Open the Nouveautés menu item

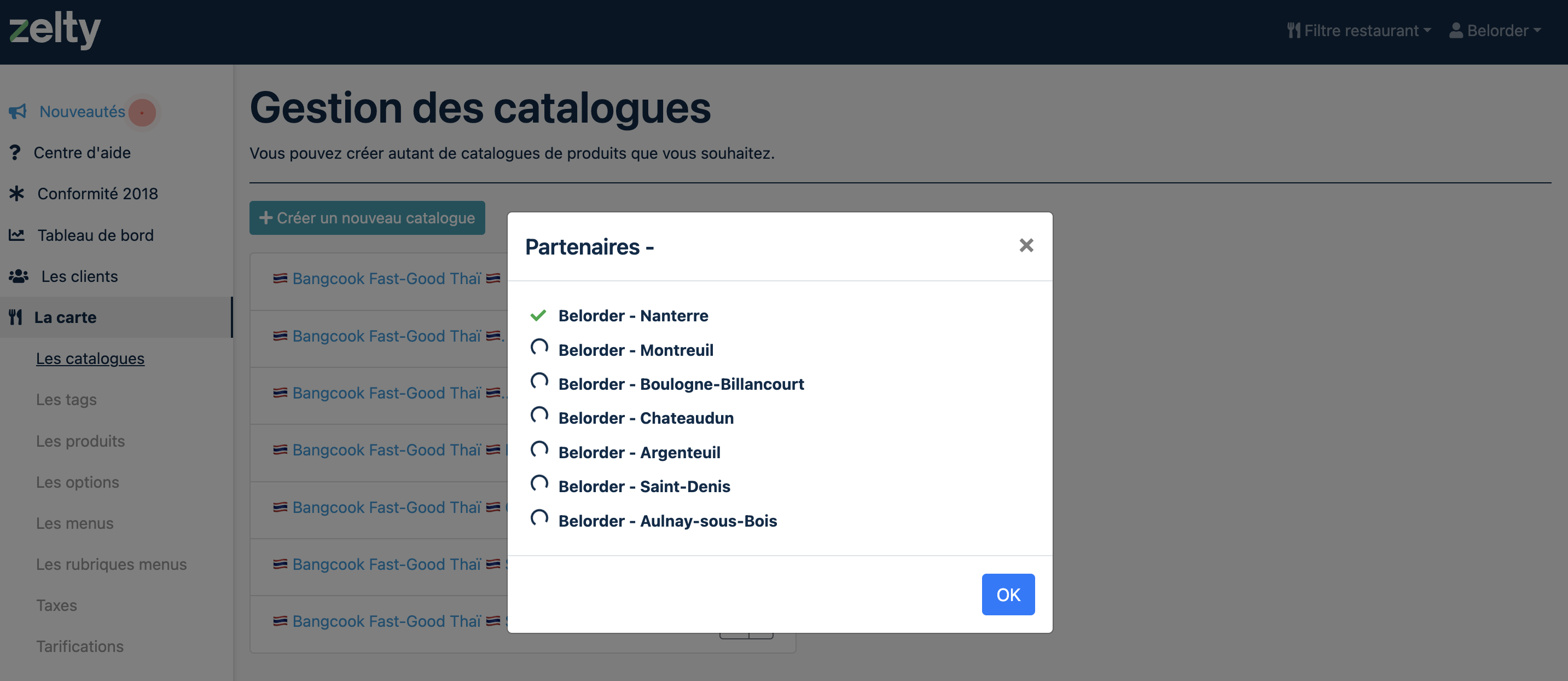point(82,112)
